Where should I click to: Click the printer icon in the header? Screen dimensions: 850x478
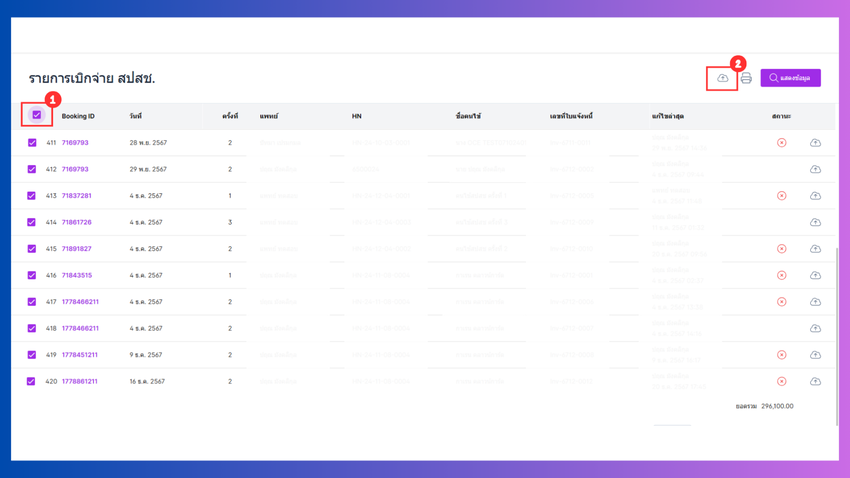pos(746,78)
